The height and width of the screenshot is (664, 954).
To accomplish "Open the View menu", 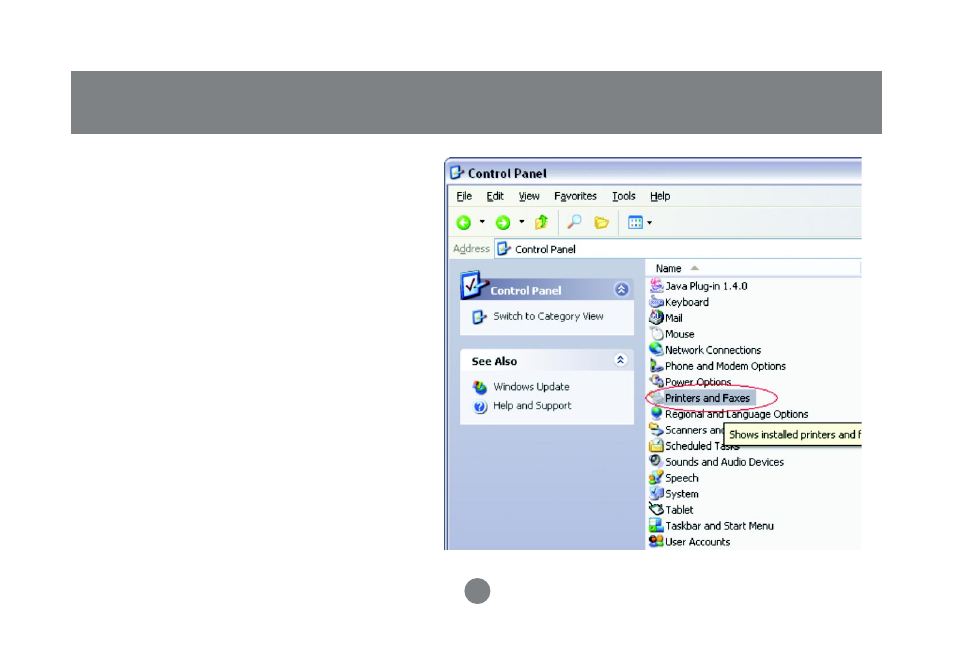I will pos(529,196).
